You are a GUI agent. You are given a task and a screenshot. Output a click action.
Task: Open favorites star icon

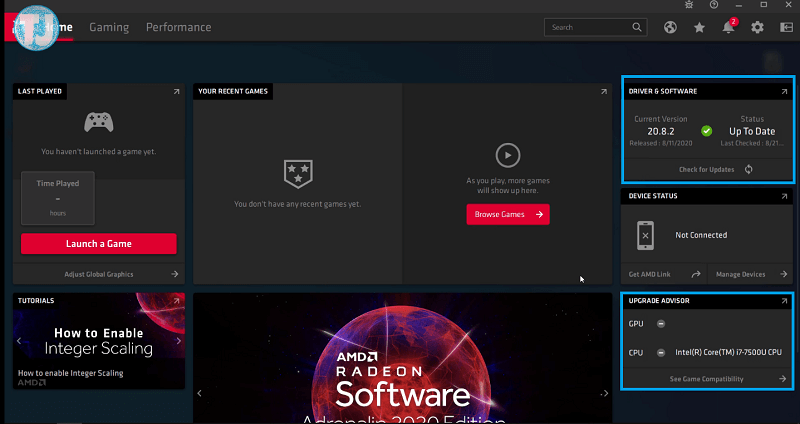tap(699, 28)
